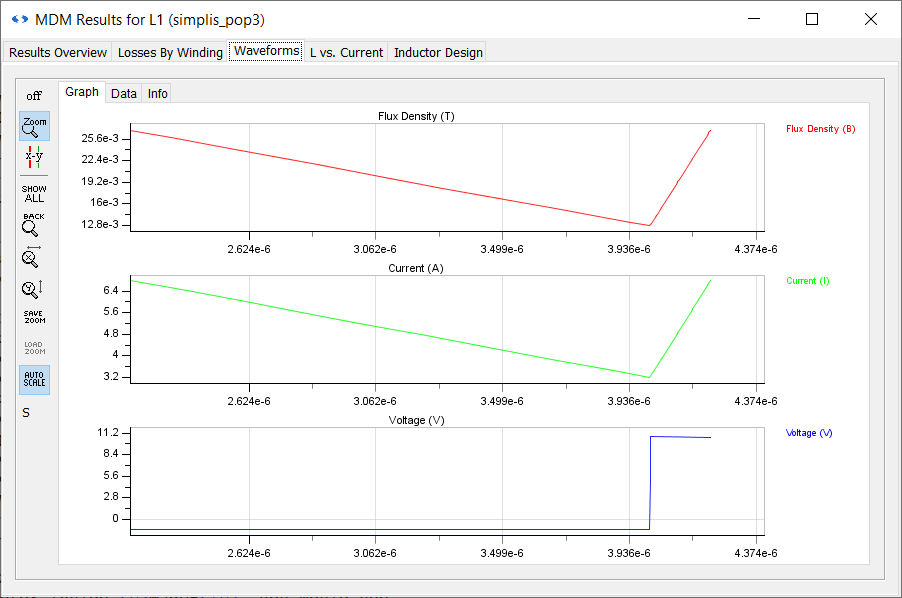
Task: Select the Zoom magnifier tool
Action: (x=34, y=126)
